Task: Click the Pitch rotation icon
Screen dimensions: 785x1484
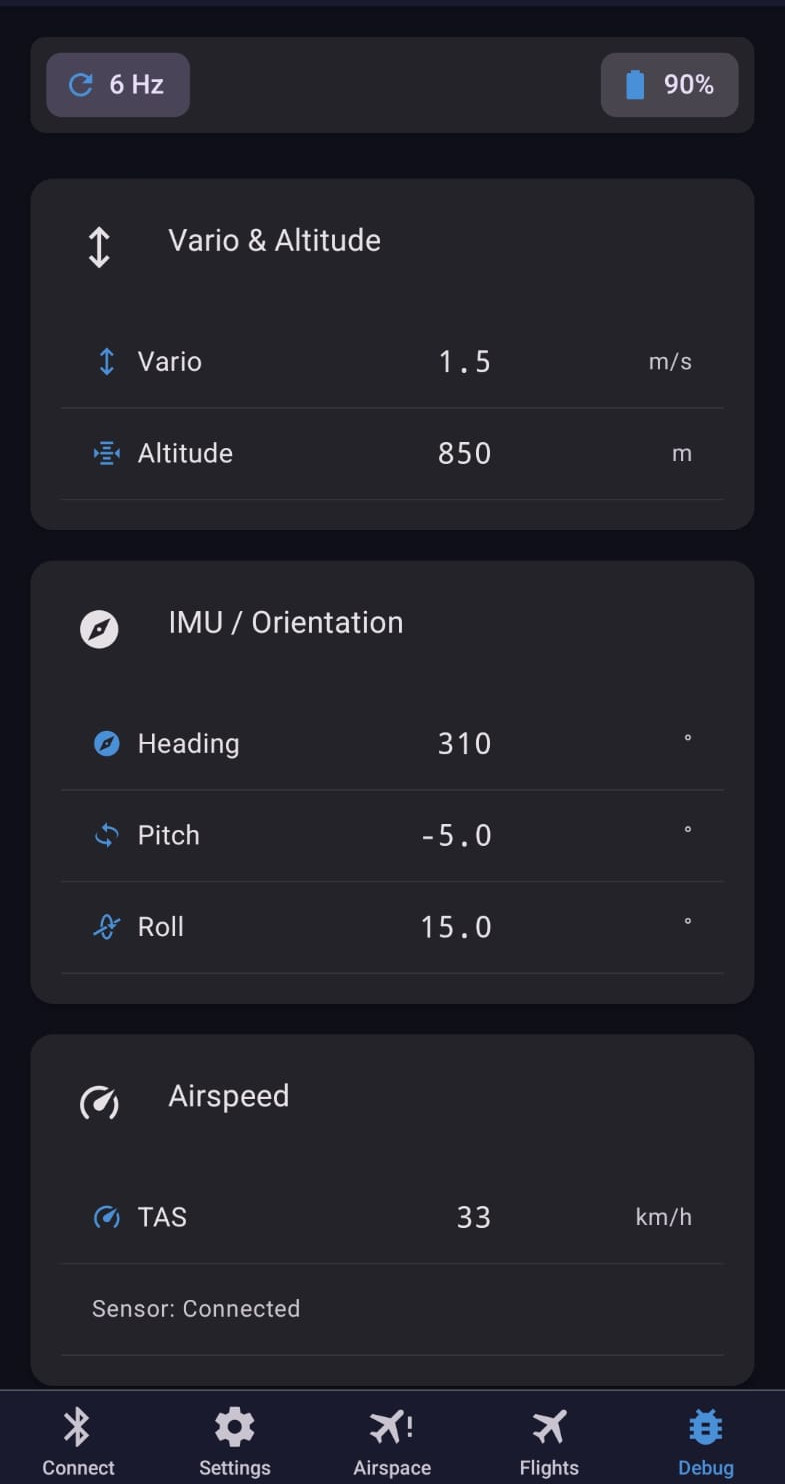Action: (x=106, y=835)
